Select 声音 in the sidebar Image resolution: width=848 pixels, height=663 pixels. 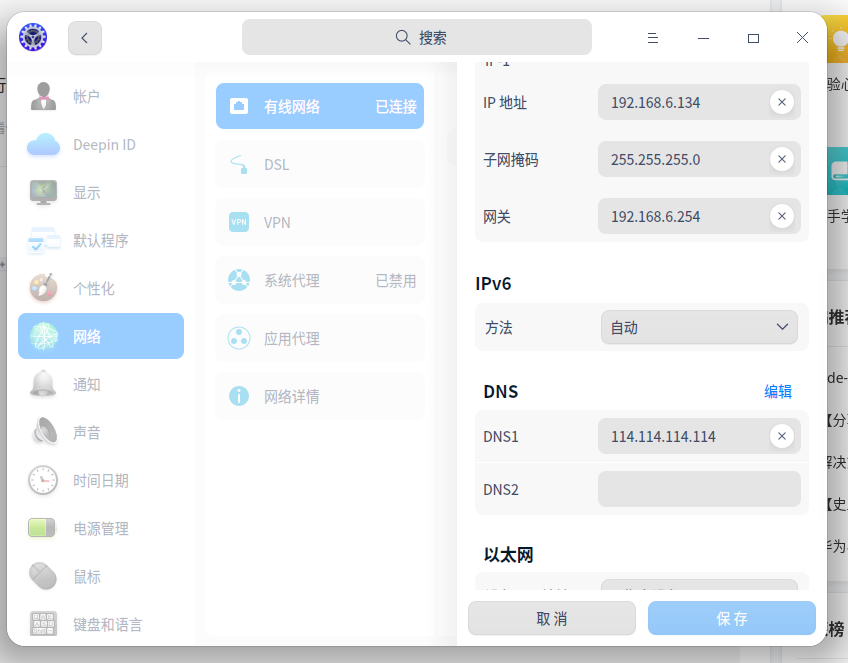[101, 432]
